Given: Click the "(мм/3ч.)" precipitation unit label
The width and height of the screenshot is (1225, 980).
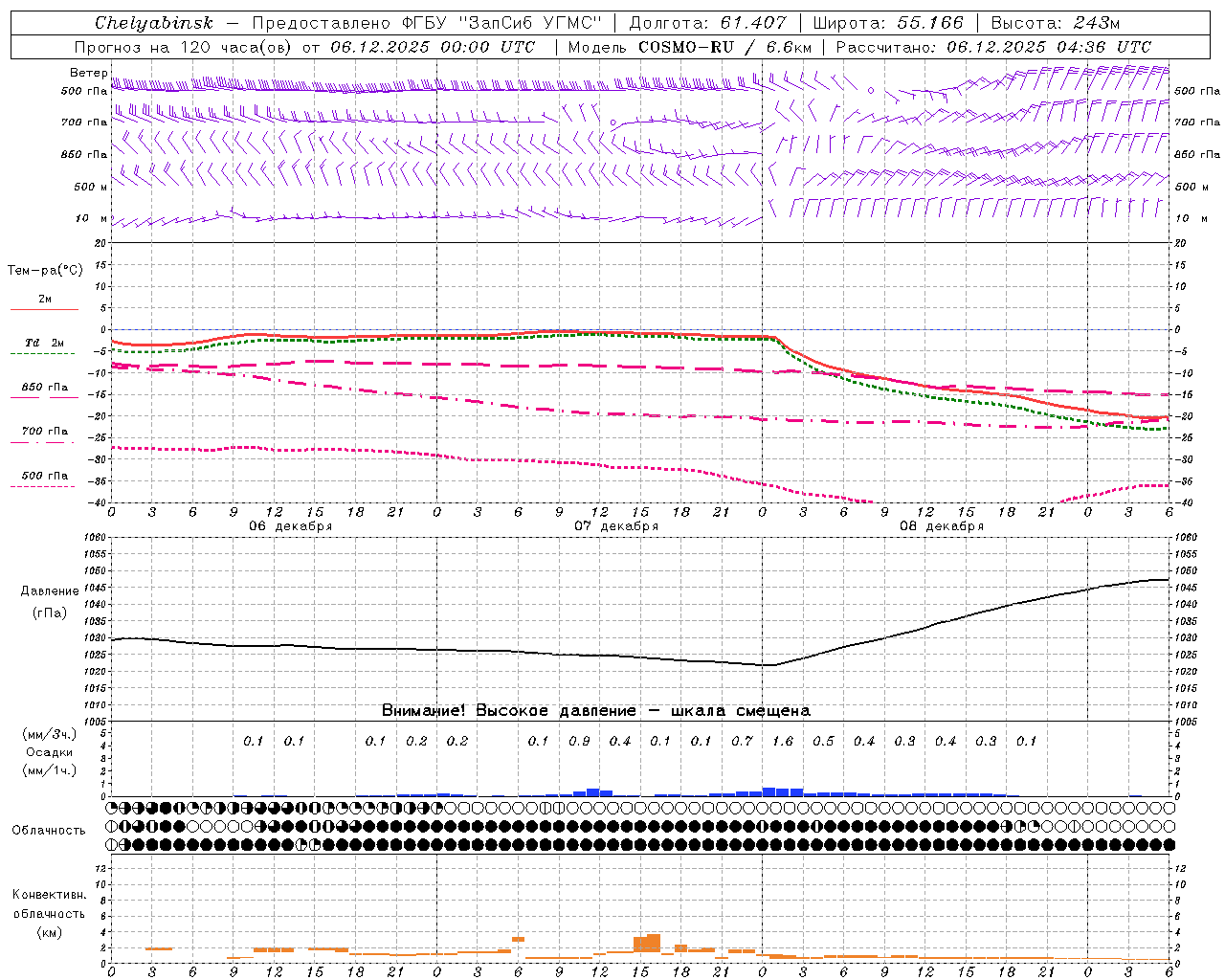Looking at the screenshot, I should (x=50, y=734).
